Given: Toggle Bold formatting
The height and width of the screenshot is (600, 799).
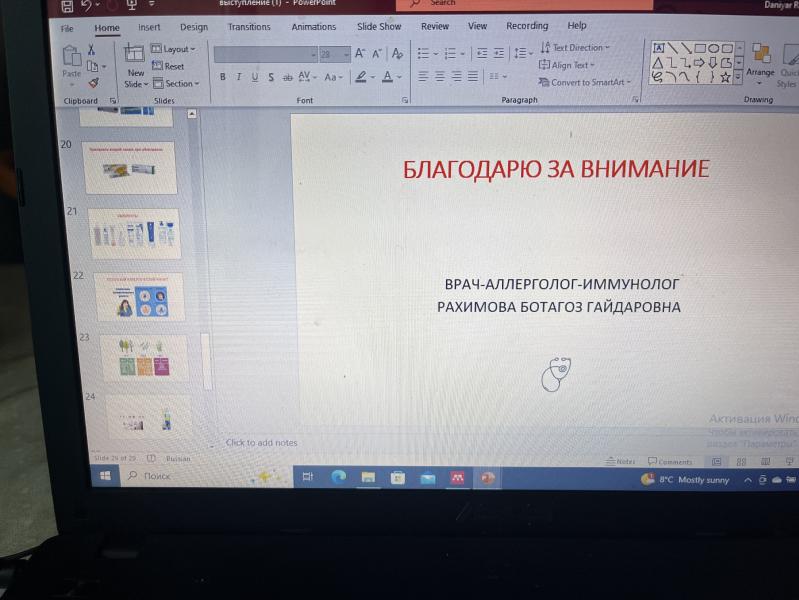Looking at the screenshot, I should 223,77.
